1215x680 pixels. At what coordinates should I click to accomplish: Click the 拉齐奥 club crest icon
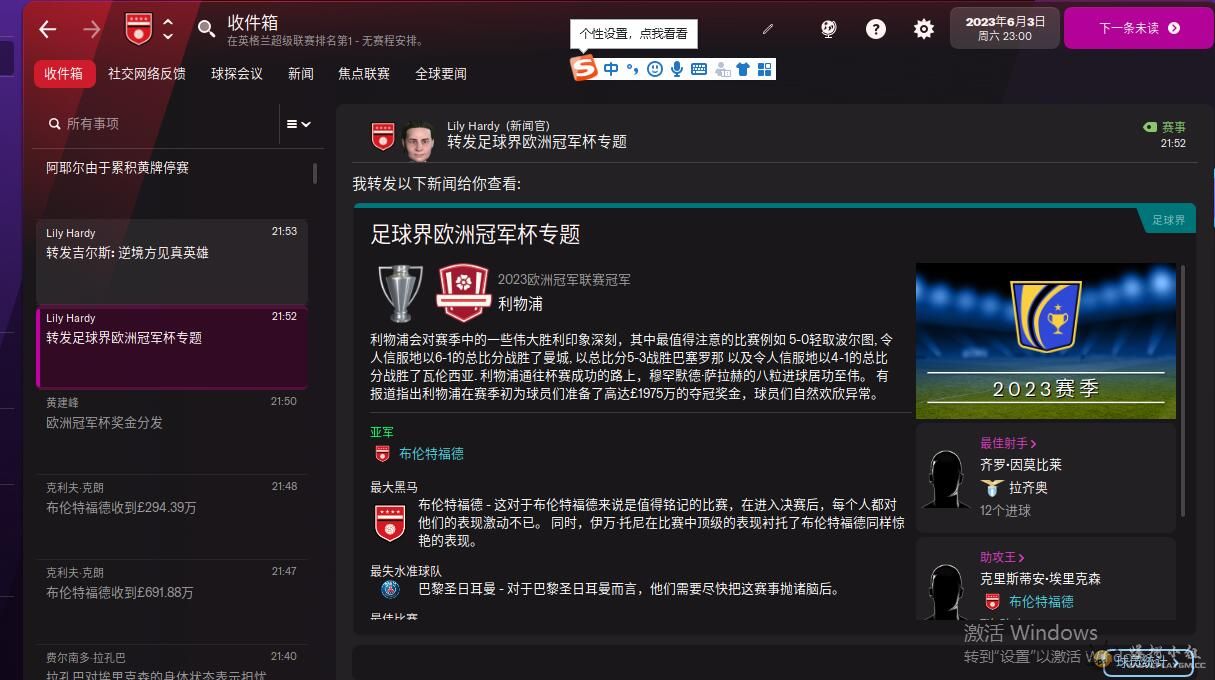pos(991,488)
